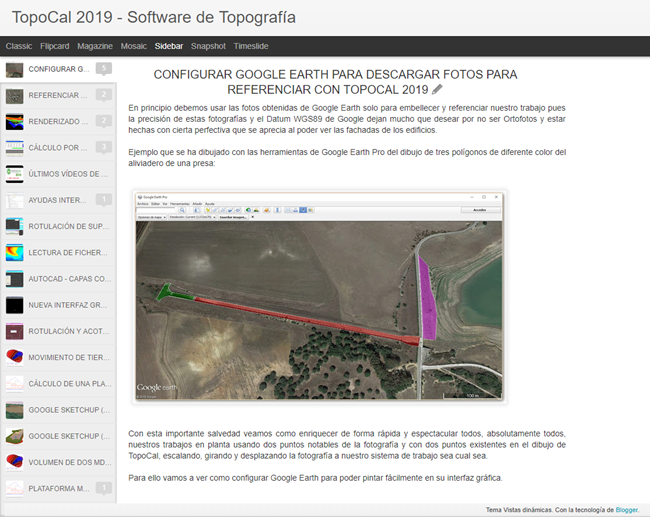Select sidebar post MOVIMIENTO DE TIER...
Image resolution: width=650 pixels, height=518 pixels.
pyautogui.click(x=58, y=357)
